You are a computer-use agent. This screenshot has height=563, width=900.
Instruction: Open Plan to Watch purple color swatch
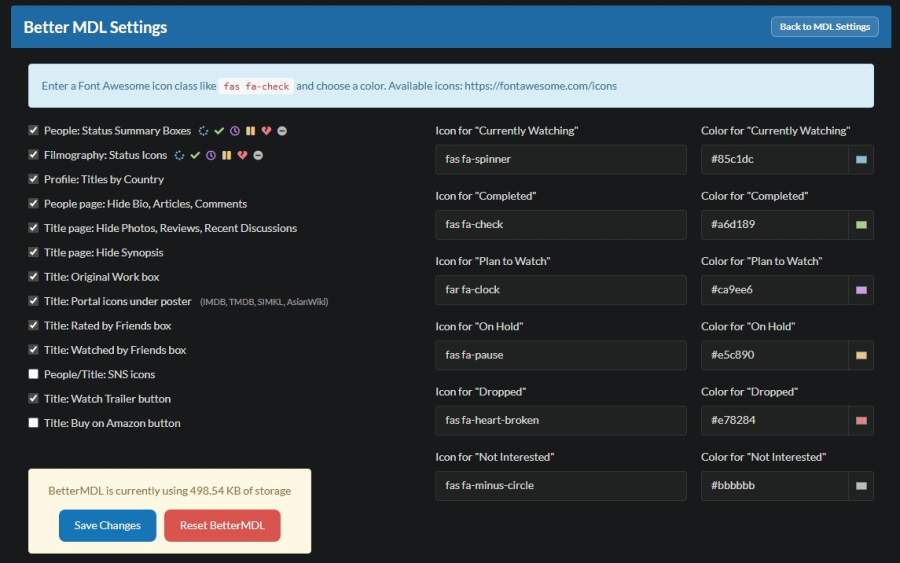pos(861,290)
